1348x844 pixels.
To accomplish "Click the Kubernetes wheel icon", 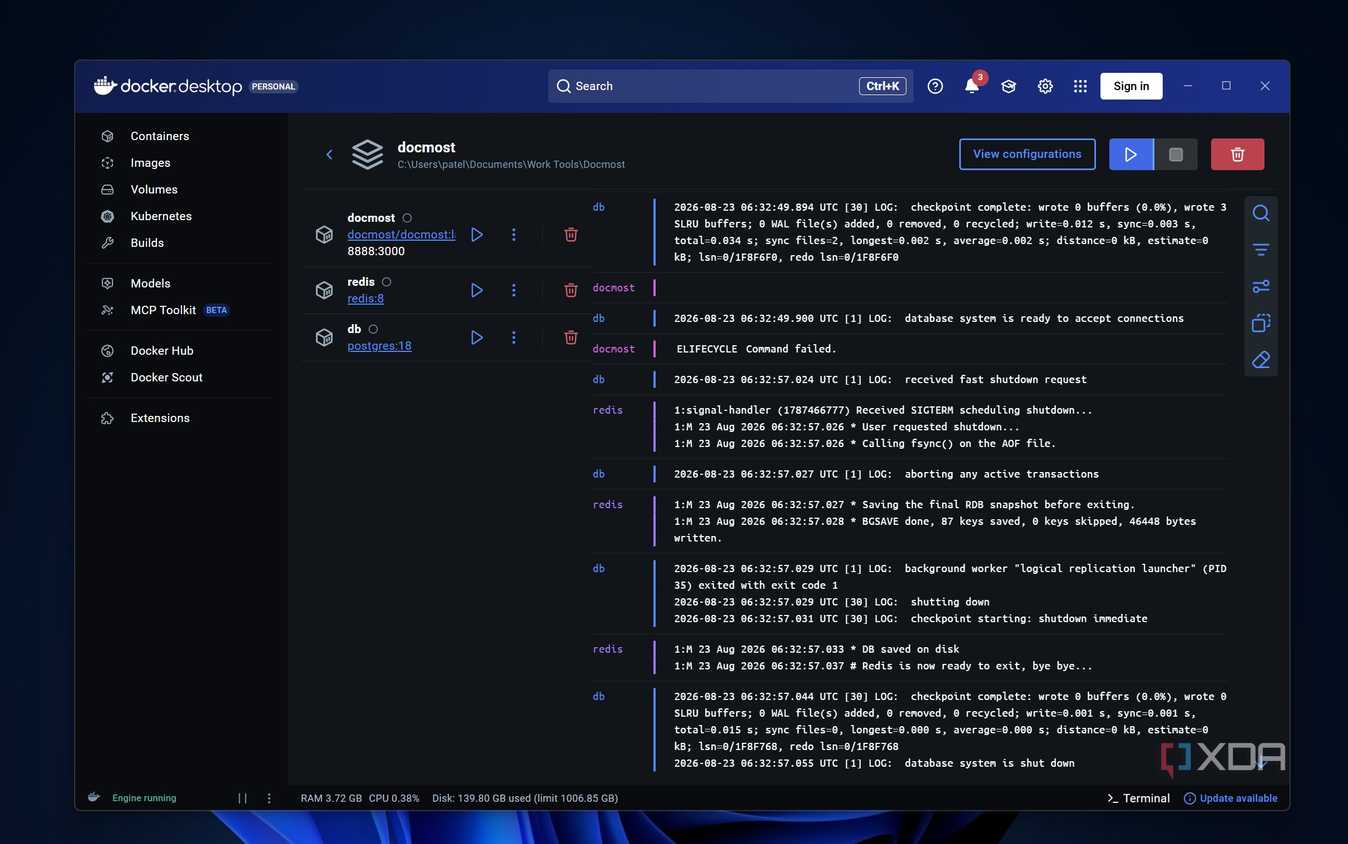I will tap(107, 216).
